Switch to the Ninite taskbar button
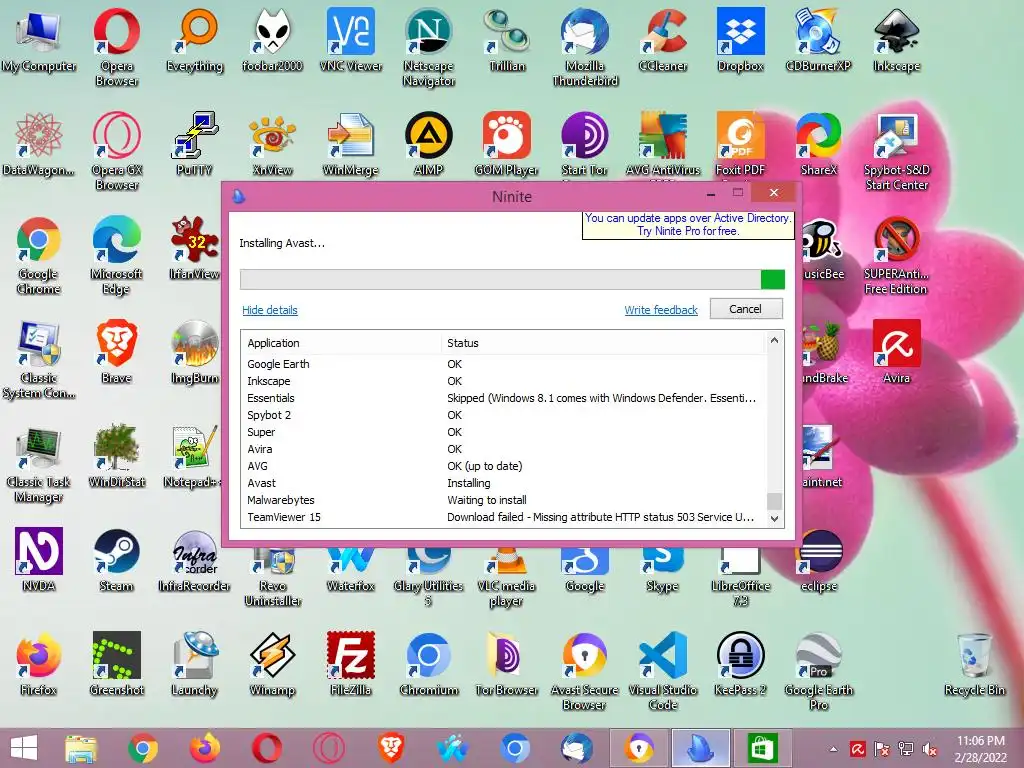1024x768 pixels. click(701, 748)
